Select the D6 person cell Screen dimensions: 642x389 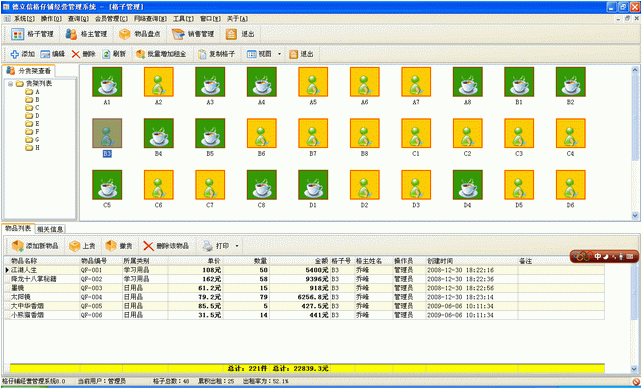[x=571, y=185]
